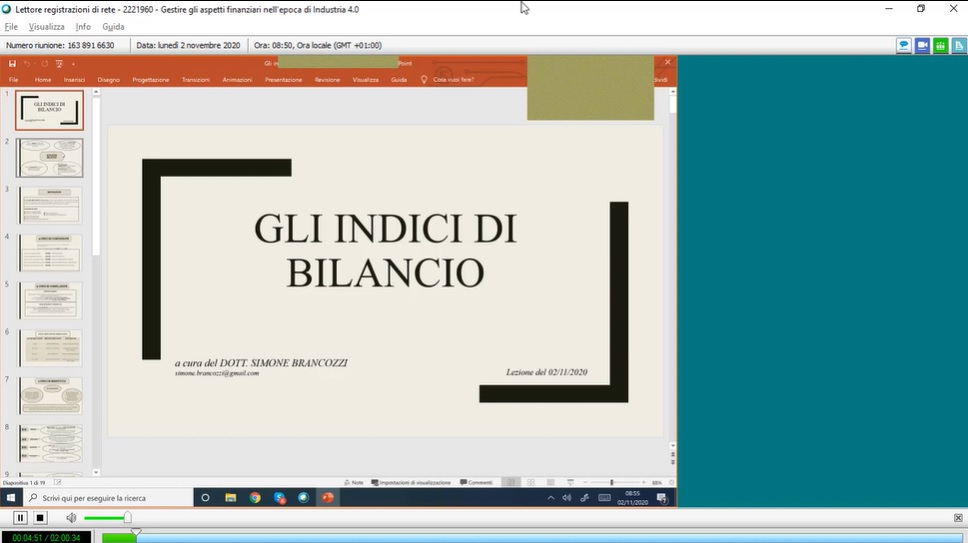Viewport: 968px width, 543px height.
Task: Open the File menu of the player
Action: click(x=11, y=27)
